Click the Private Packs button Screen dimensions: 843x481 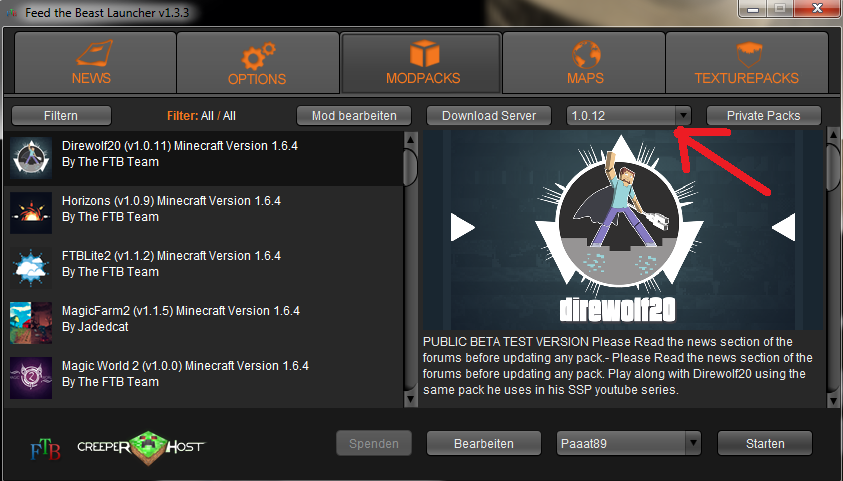(x=763, y=116)
